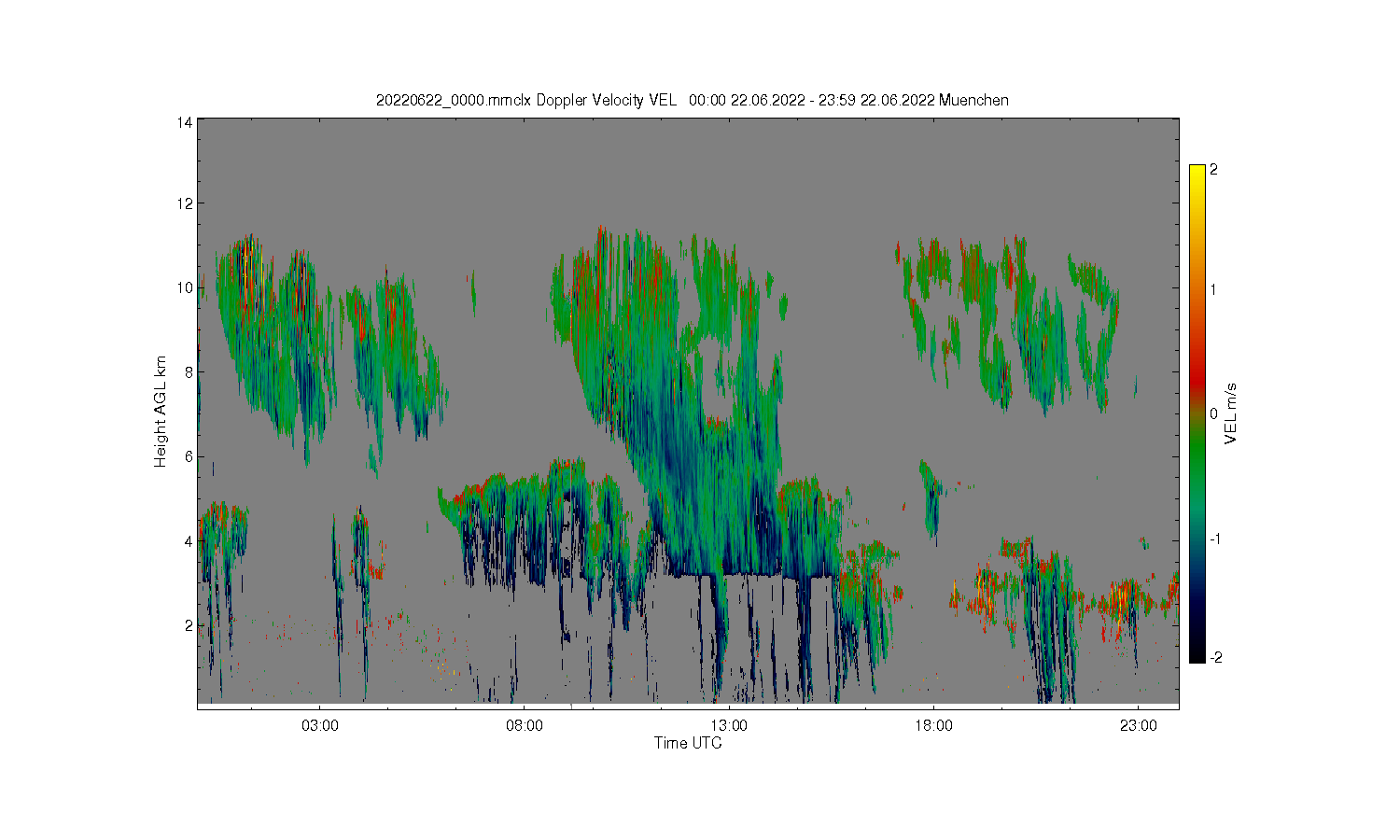1400x840 pixels.
Task: Click the red section of the colorbar
Action: pos(1197,378)
